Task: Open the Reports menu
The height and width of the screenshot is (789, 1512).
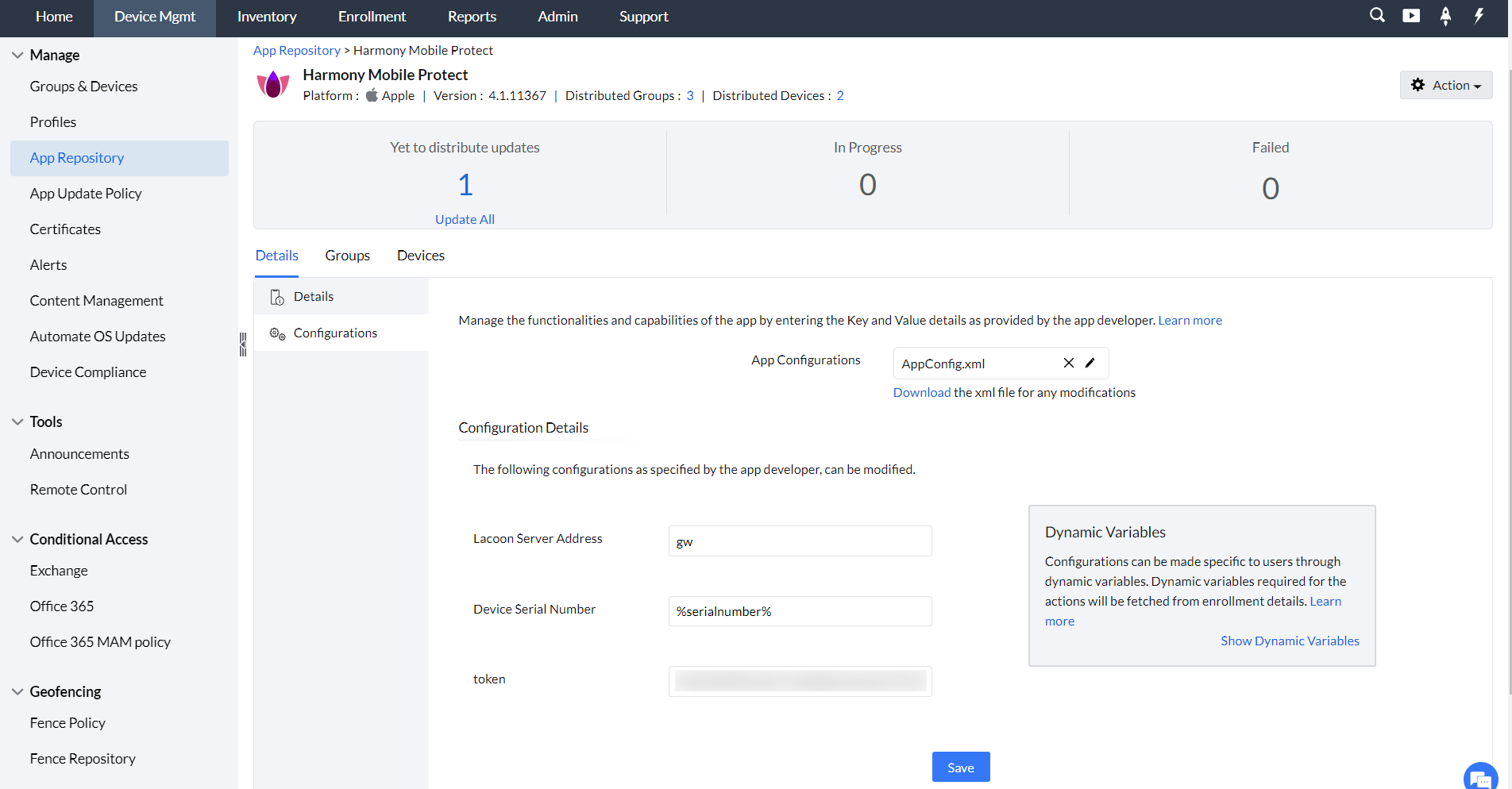Action: [472, 17]
